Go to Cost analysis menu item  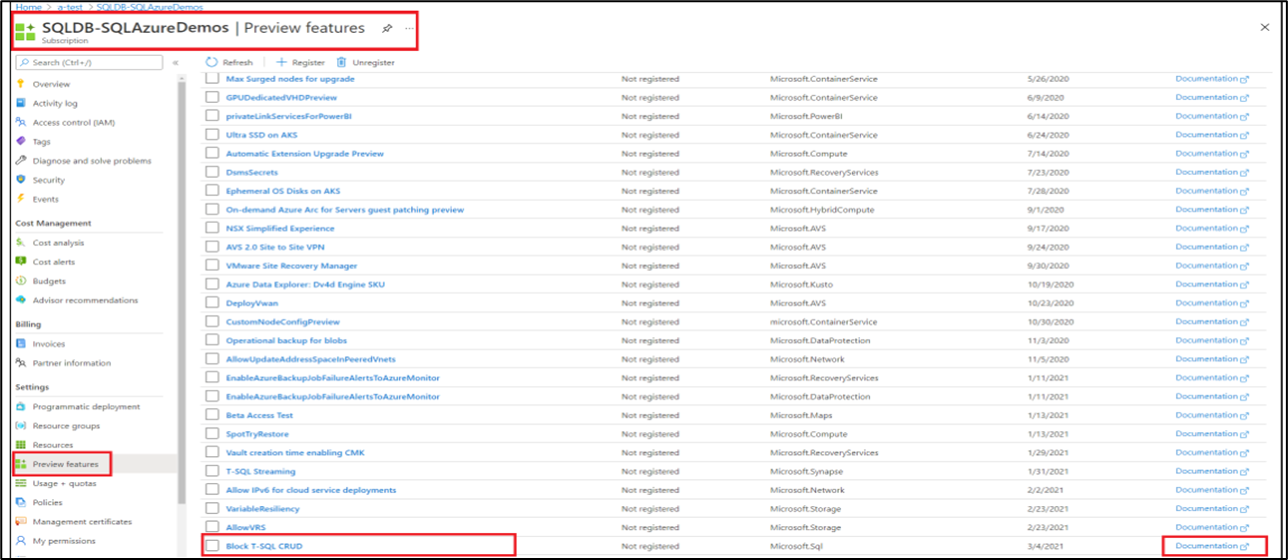(58, 242)
